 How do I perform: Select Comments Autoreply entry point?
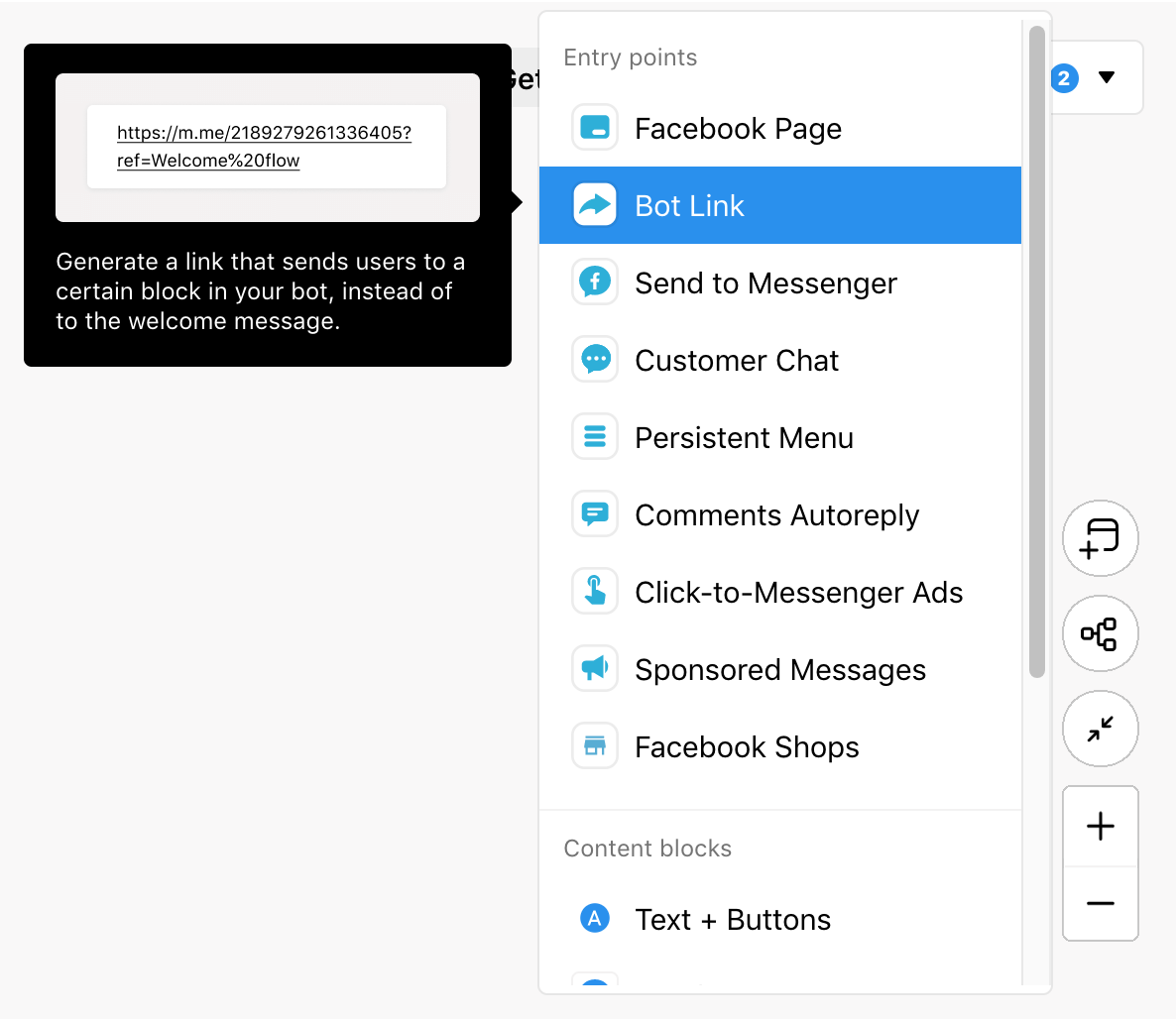pyautogui.click(x=780, y=514)
